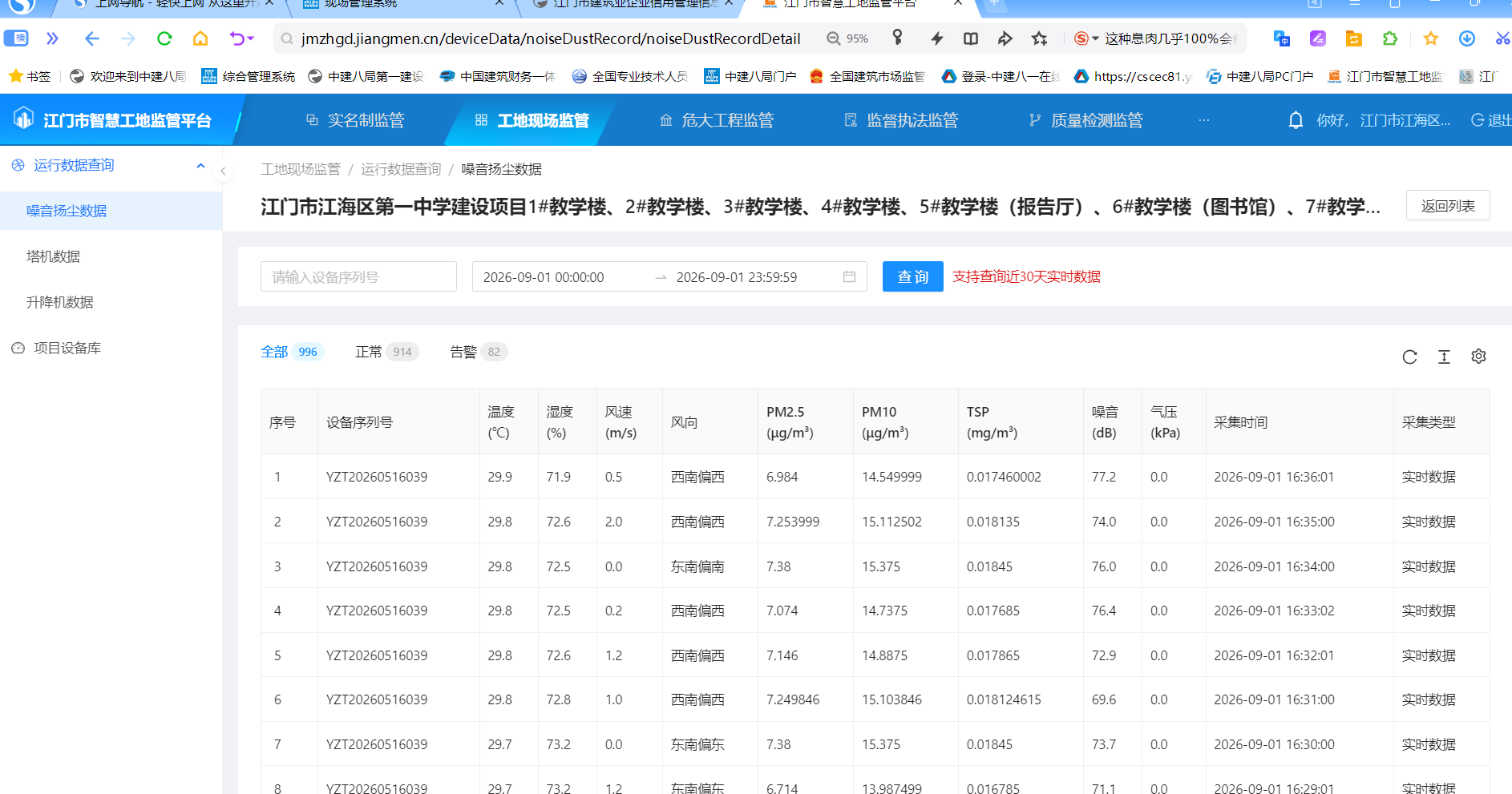
Task: Focus the device serial number input field
Action: [358, 276]
